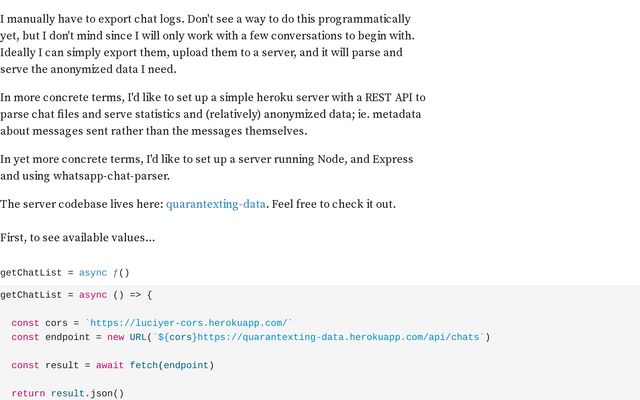This screenshot has width=640, height=400.
Task: Click the paragraph about manually exporting chat logs
Action: 207,44
